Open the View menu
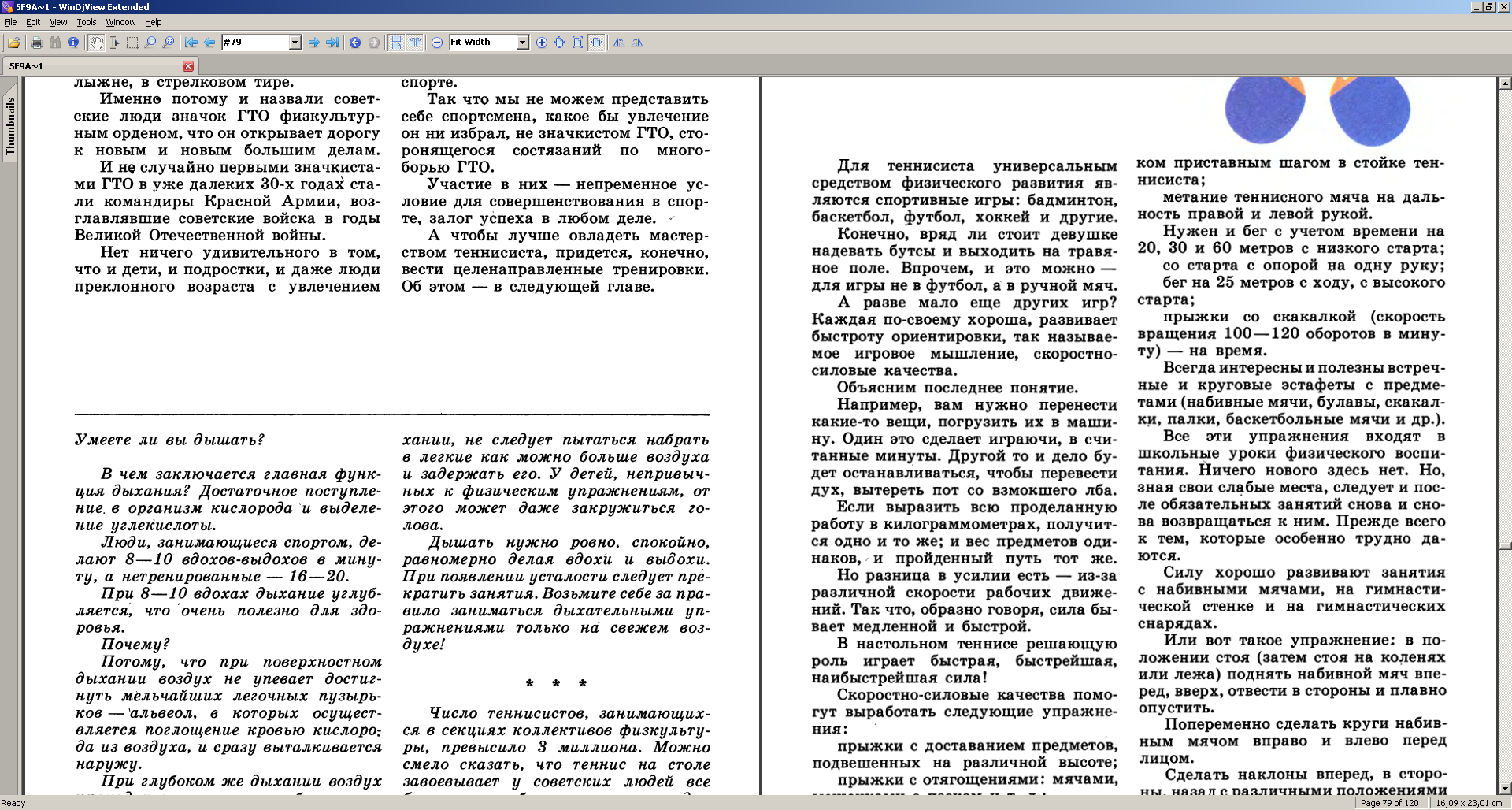Viewport: 1512px width, 810px height. click(x=58, y=22)
